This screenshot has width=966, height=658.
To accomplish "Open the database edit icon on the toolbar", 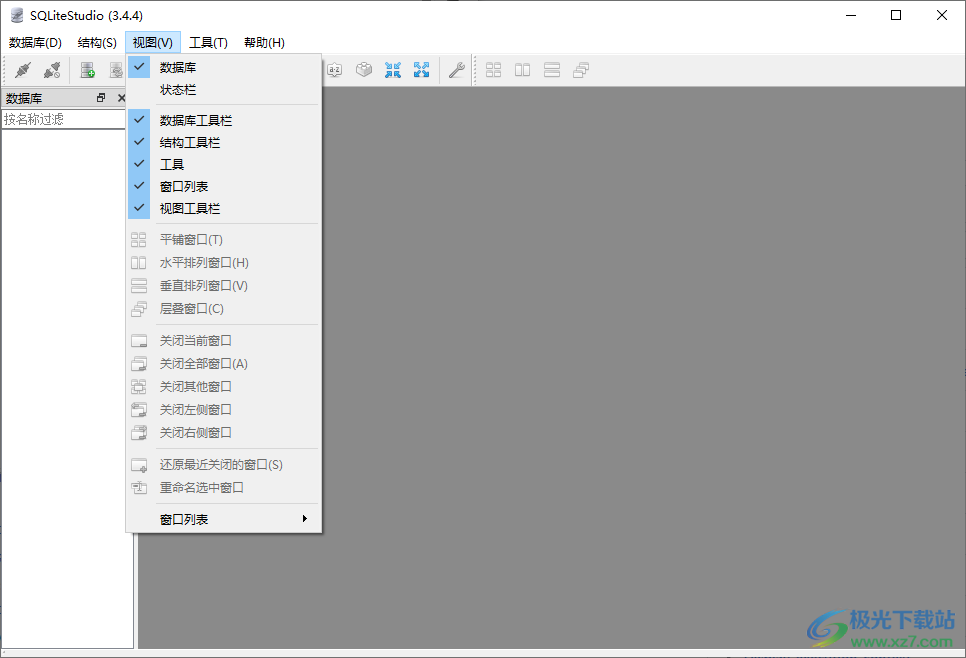I will tap(116, 70).
